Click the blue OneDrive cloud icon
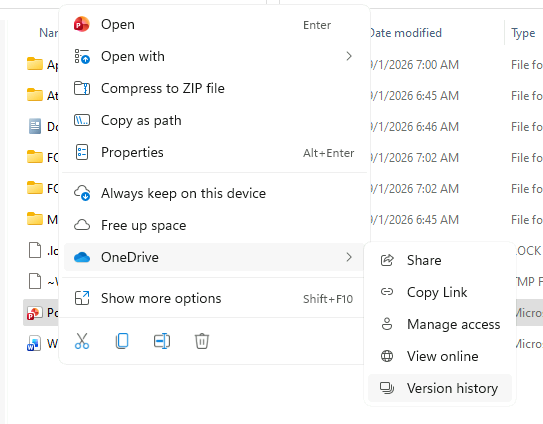This screenshot has width=543, height=424. pos(82,257)
